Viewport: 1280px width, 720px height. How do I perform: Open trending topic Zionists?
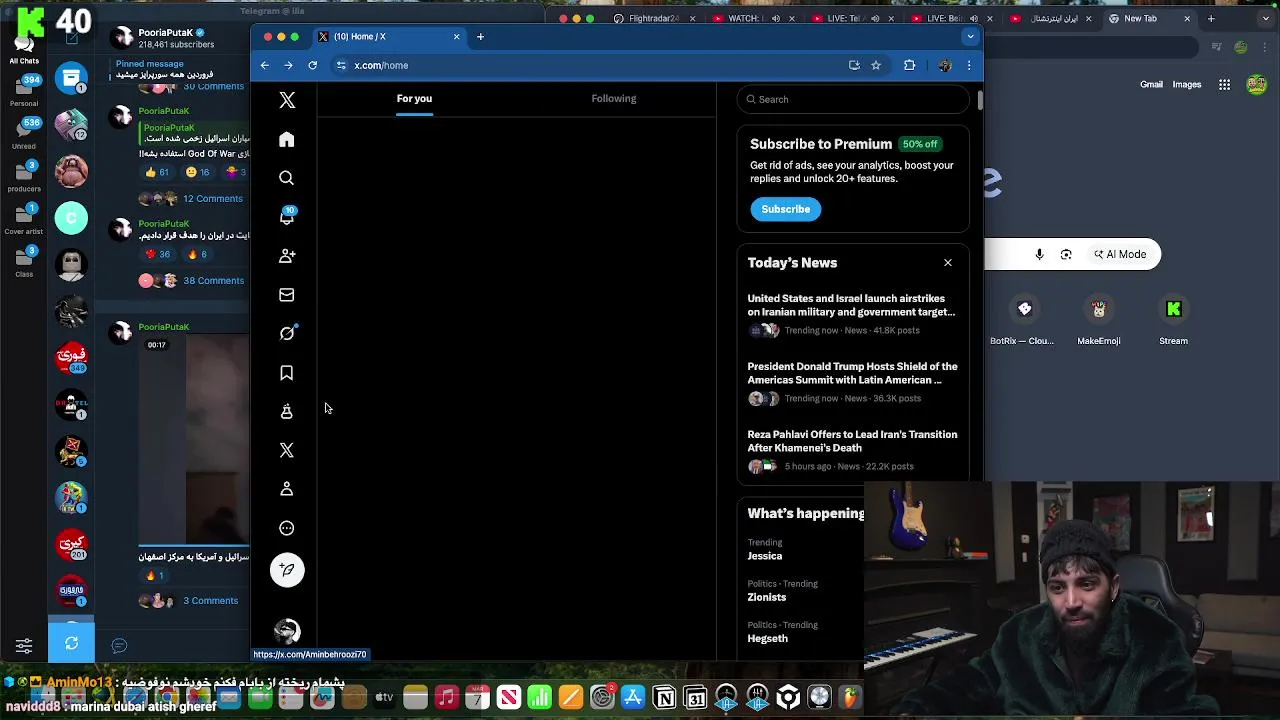coord(767,597)
